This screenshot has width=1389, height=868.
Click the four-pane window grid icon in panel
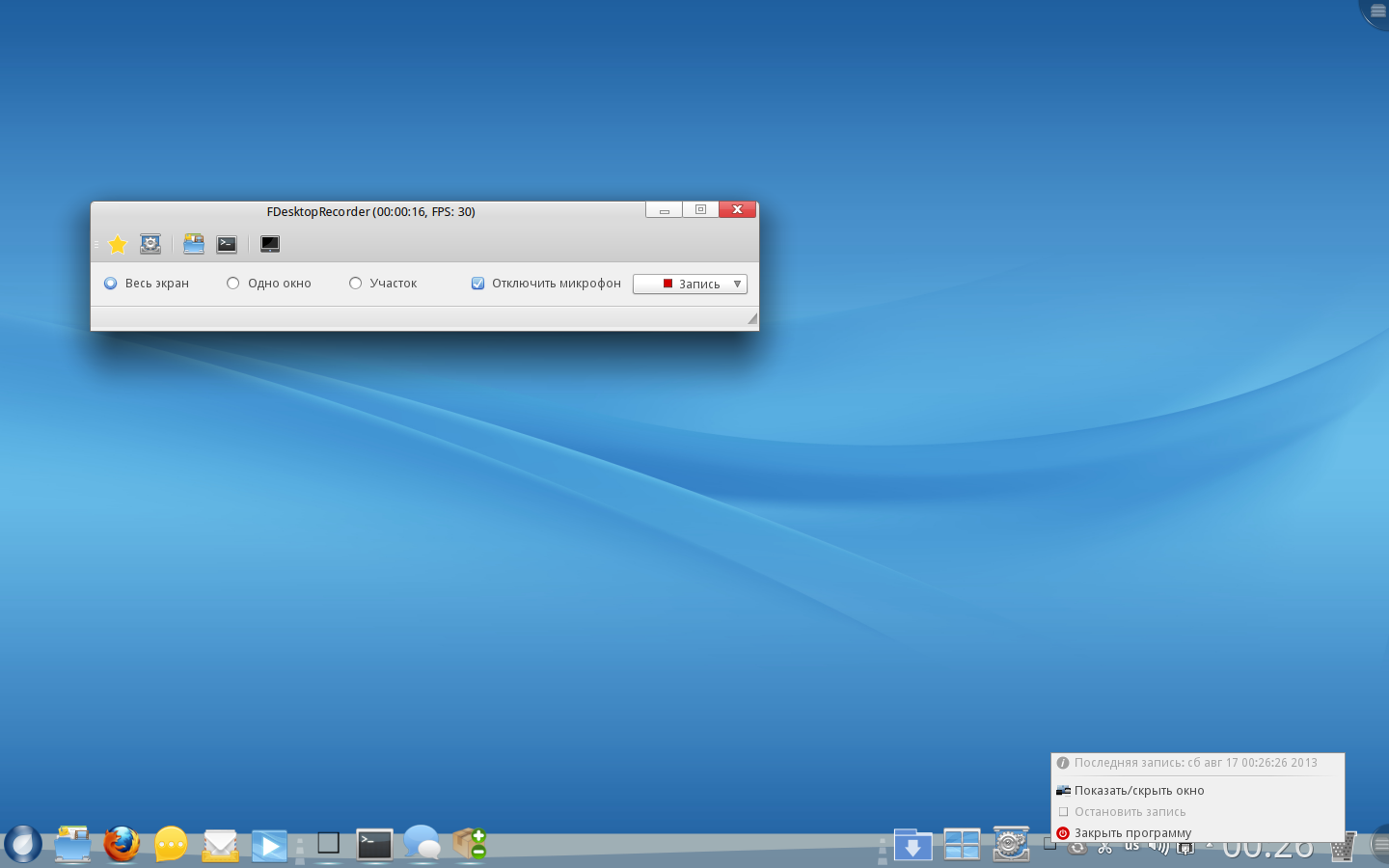[962, 846]
